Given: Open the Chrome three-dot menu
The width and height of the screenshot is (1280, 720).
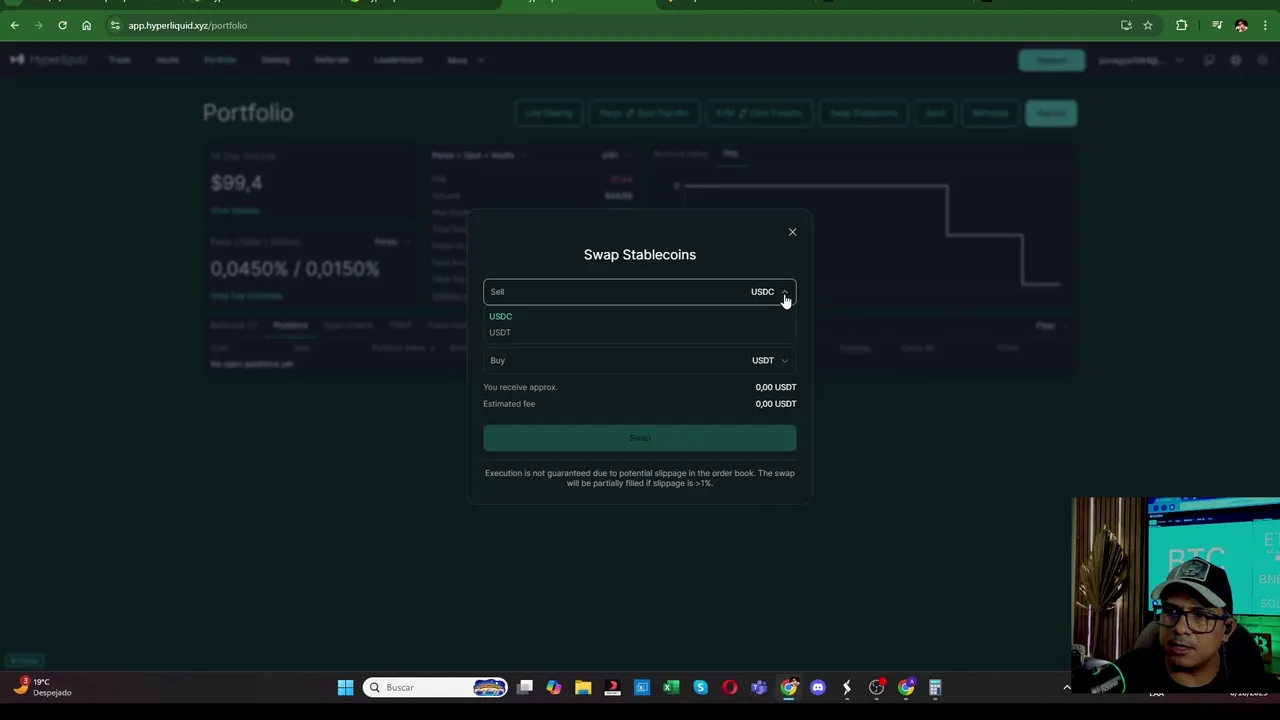Looking at the screenshot, I should tap(1265, 25).
